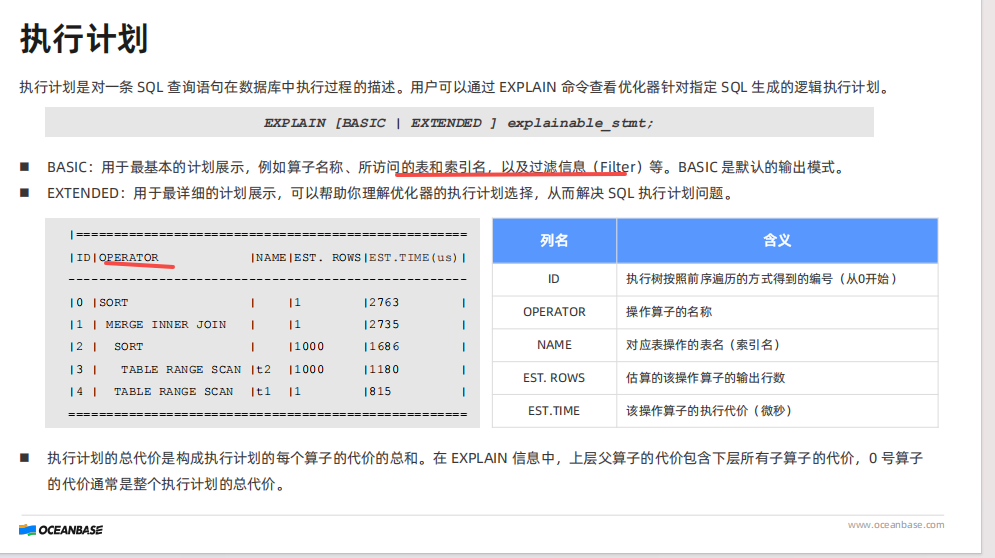Click the bullet marker before BASIC

(24, 167)
